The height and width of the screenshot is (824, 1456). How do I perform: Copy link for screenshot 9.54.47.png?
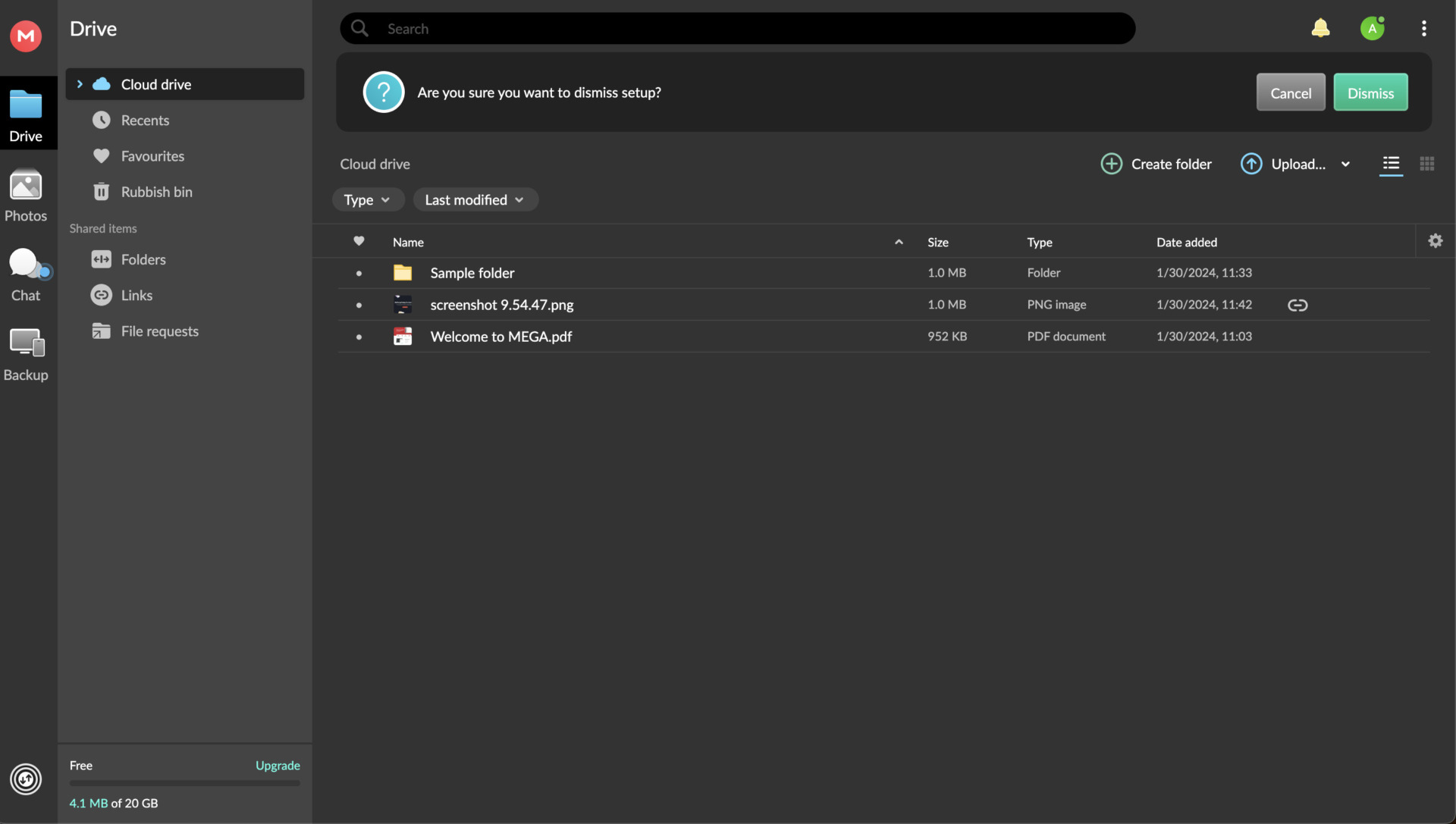1298,305
